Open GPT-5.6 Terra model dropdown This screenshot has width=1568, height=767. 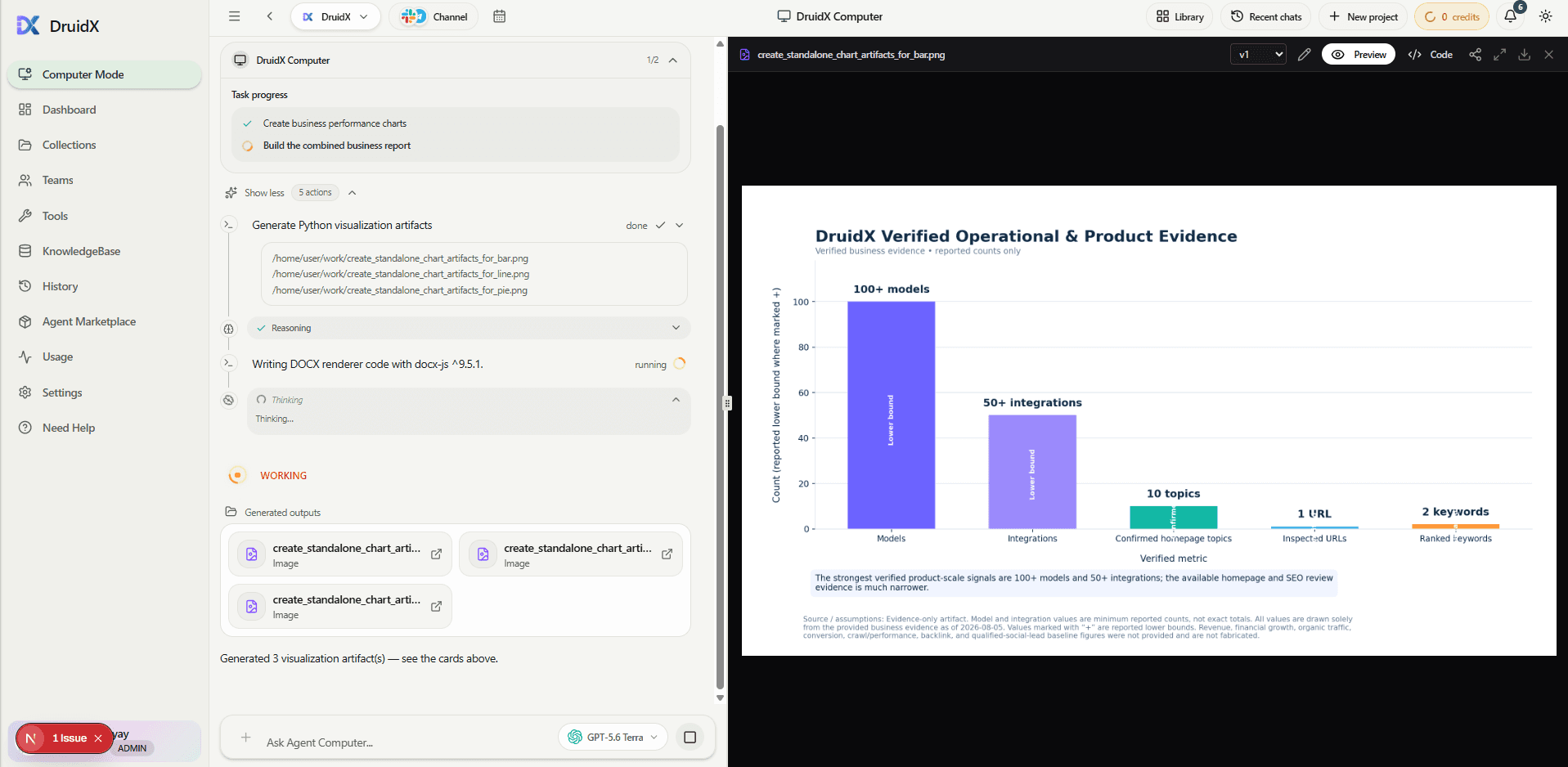tap(613, 738)
